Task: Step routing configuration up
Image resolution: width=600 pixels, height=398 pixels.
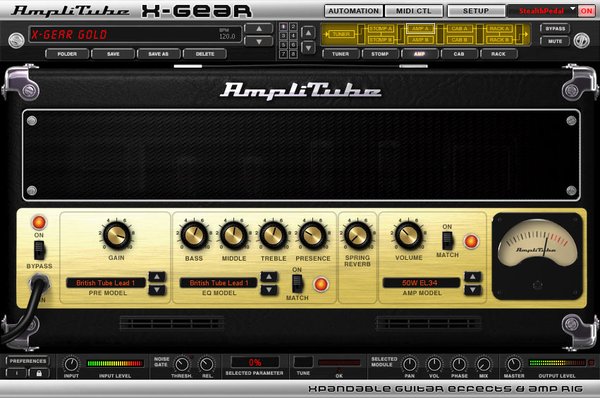Action: tap(308, 33)
